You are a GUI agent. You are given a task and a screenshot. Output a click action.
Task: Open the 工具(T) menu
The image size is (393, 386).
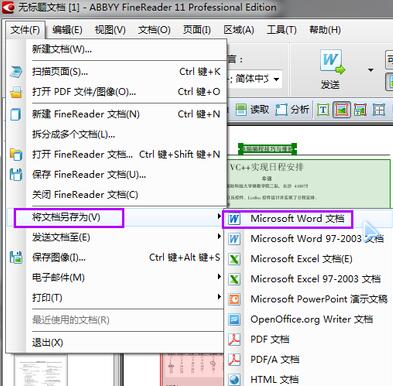tap(281, 30)
